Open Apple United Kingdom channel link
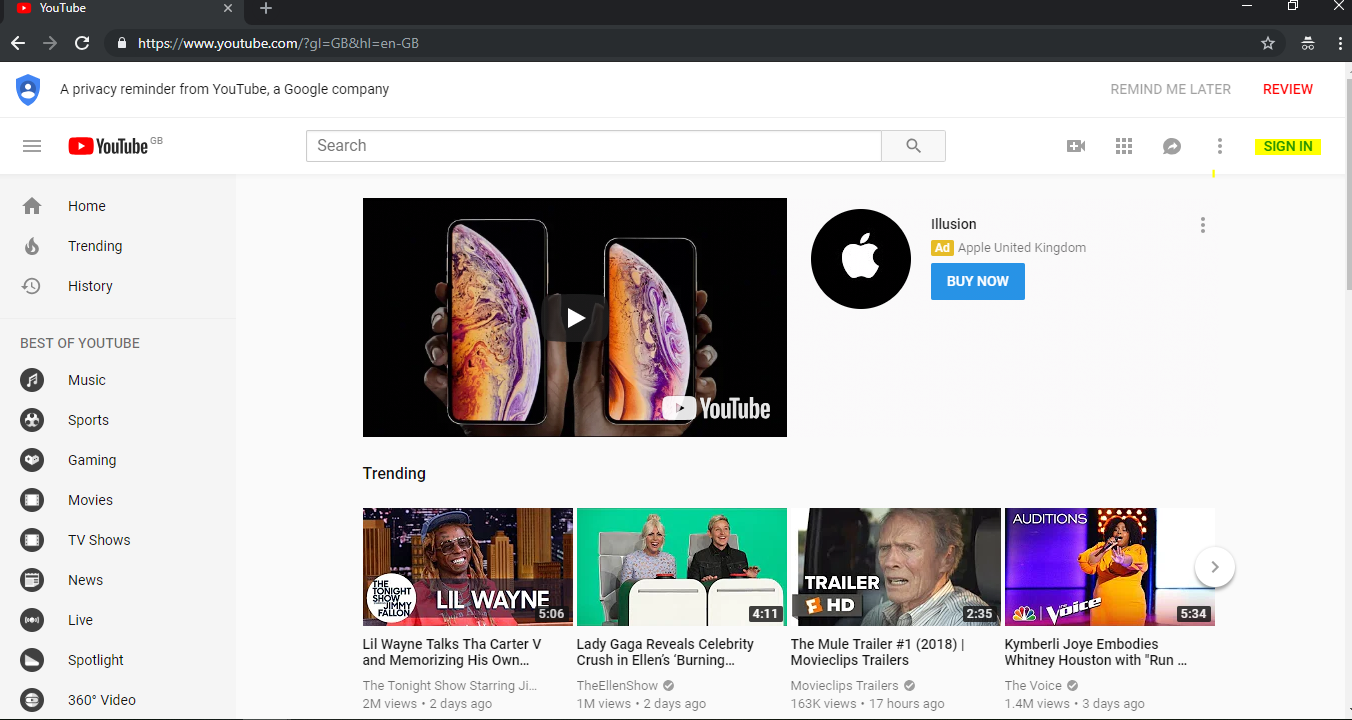 click(1022, 248)
